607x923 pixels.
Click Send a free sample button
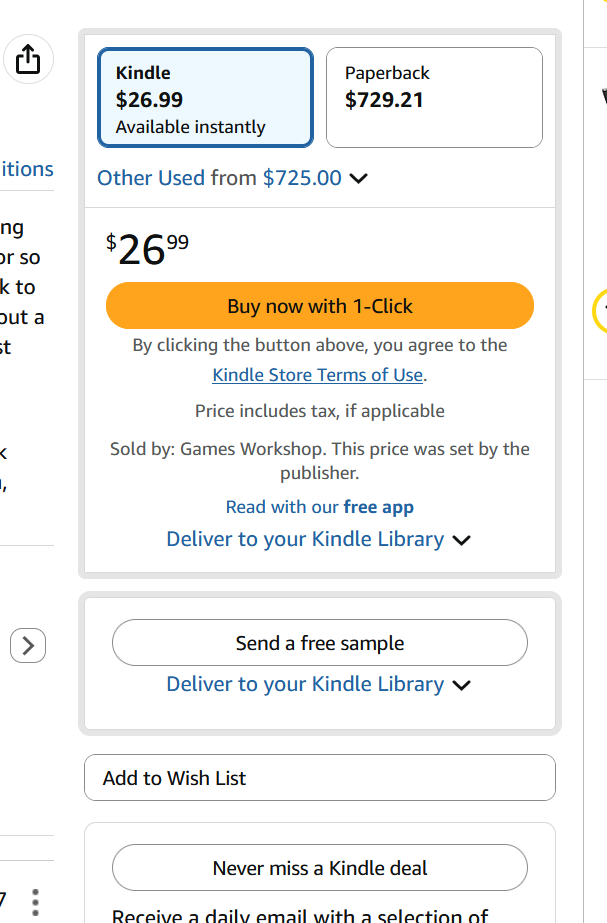click(320, 643)
